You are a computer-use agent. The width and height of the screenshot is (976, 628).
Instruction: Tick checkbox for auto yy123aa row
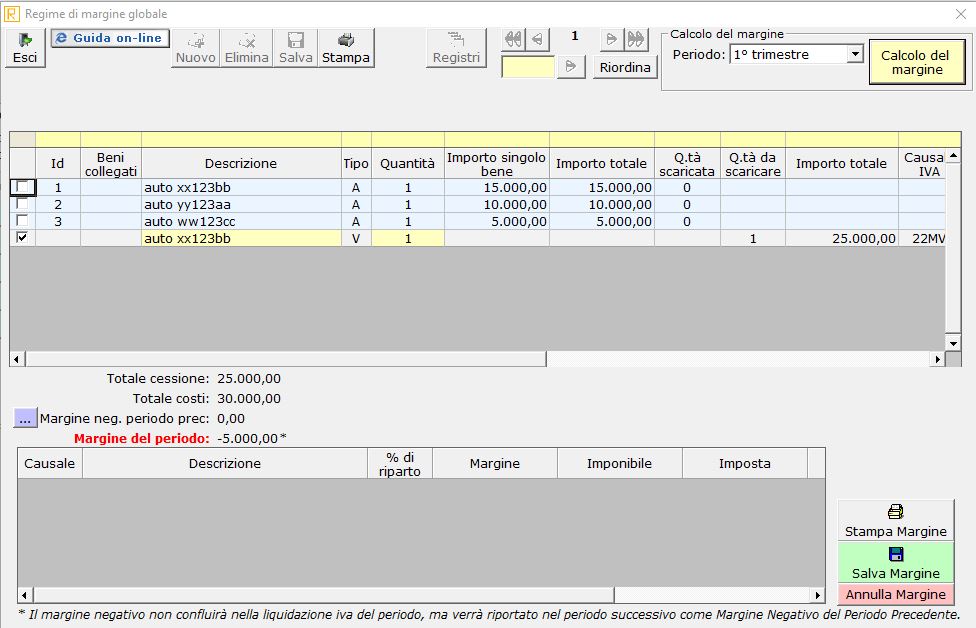(23, 204)
